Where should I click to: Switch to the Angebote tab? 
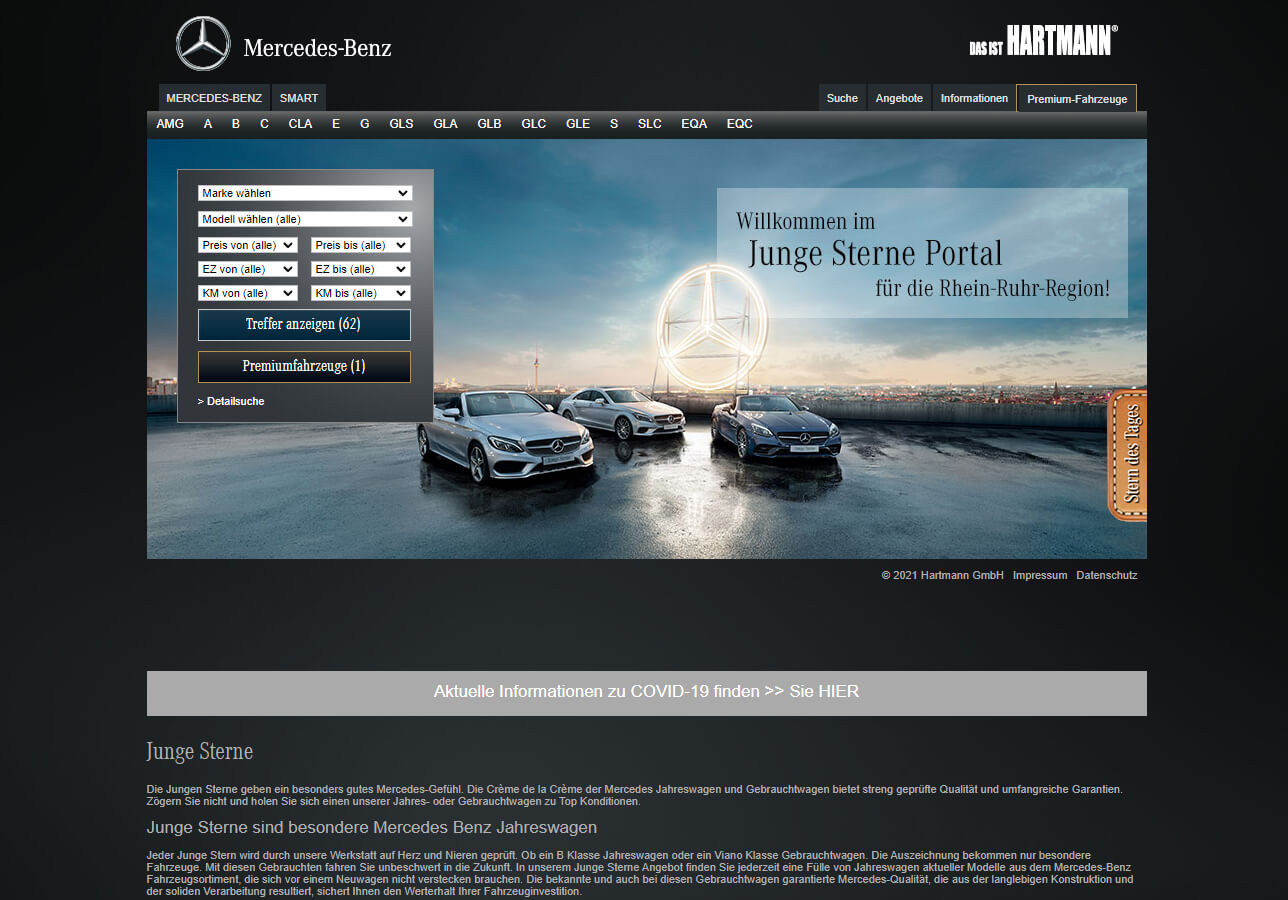(x=899, y=98)
